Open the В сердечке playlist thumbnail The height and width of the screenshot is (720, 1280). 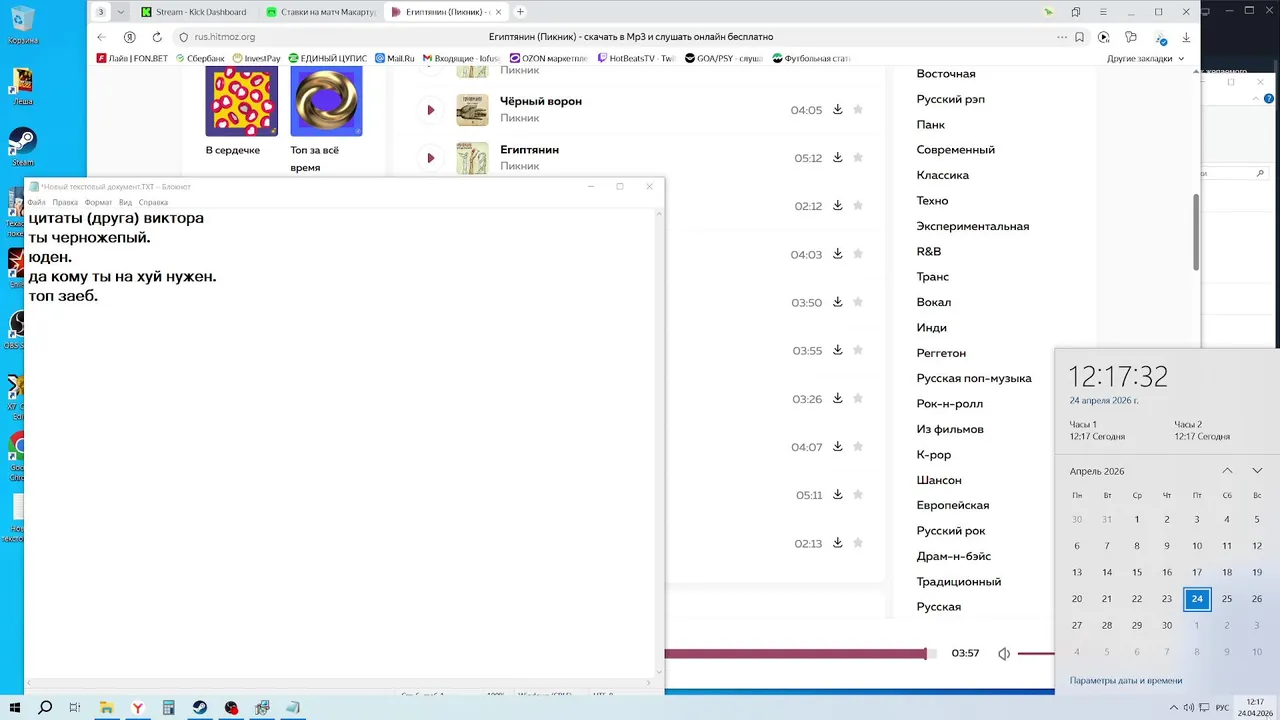[241, 101]
